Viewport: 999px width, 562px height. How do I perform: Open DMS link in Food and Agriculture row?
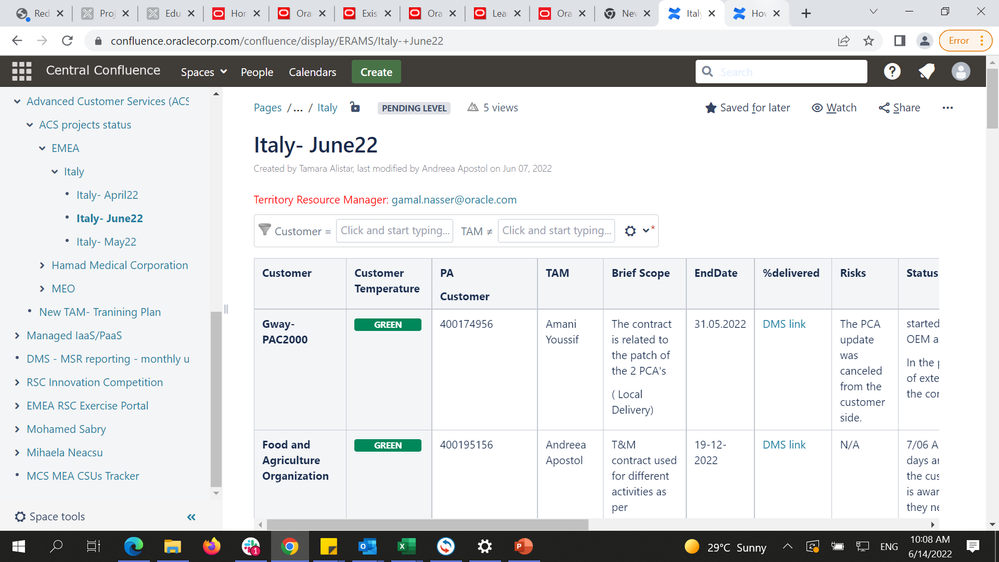[784, 445]
